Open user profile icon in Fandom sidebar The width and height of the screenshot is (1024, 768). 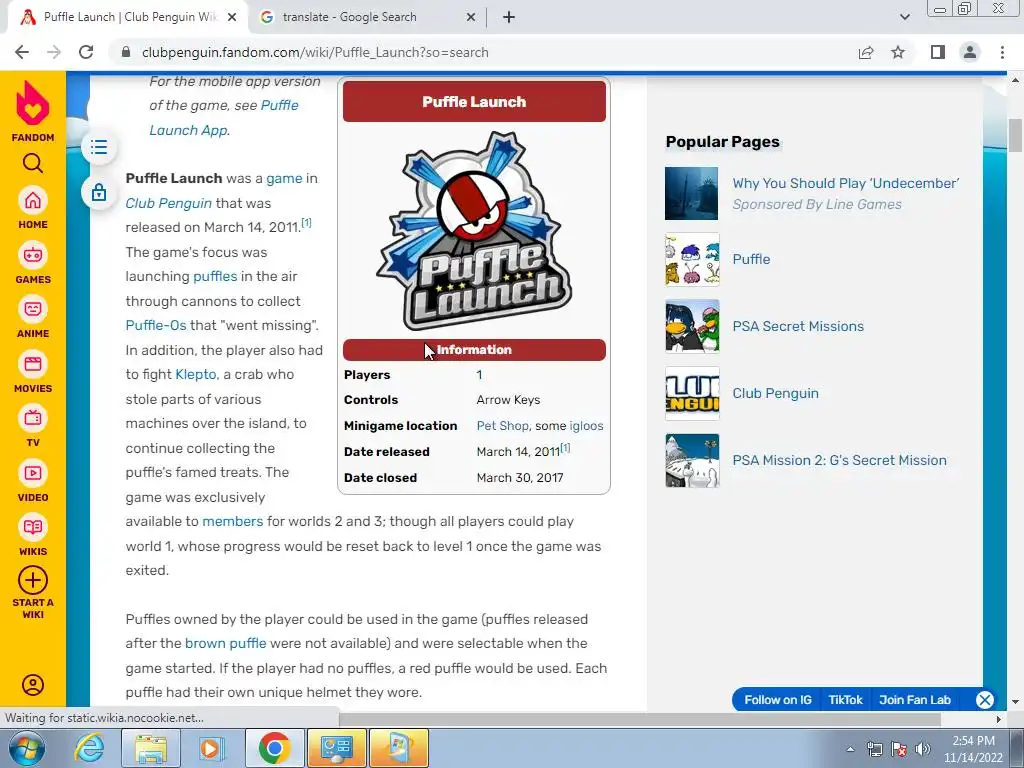pos(33,684)
